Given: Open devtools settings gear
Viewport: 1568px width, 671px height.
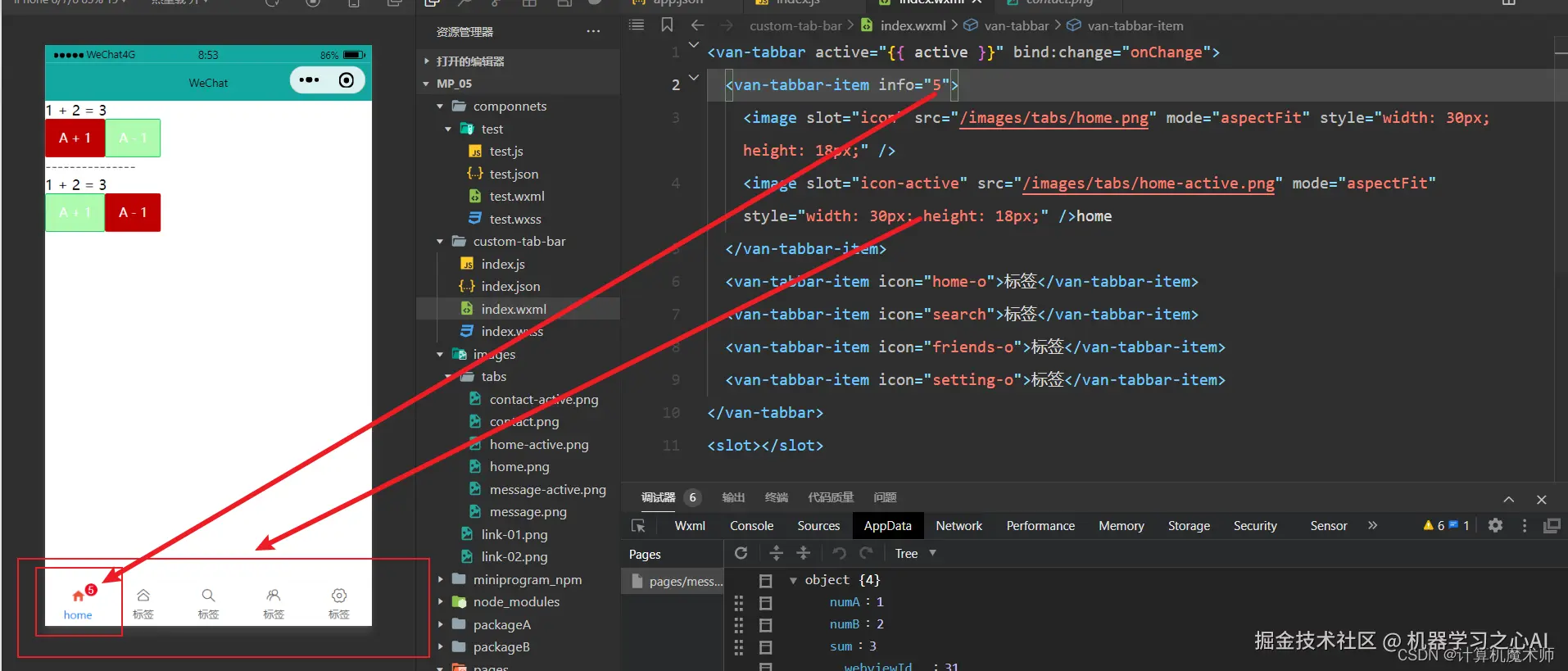Looking at the screenshot, I should coord(1495,526).
